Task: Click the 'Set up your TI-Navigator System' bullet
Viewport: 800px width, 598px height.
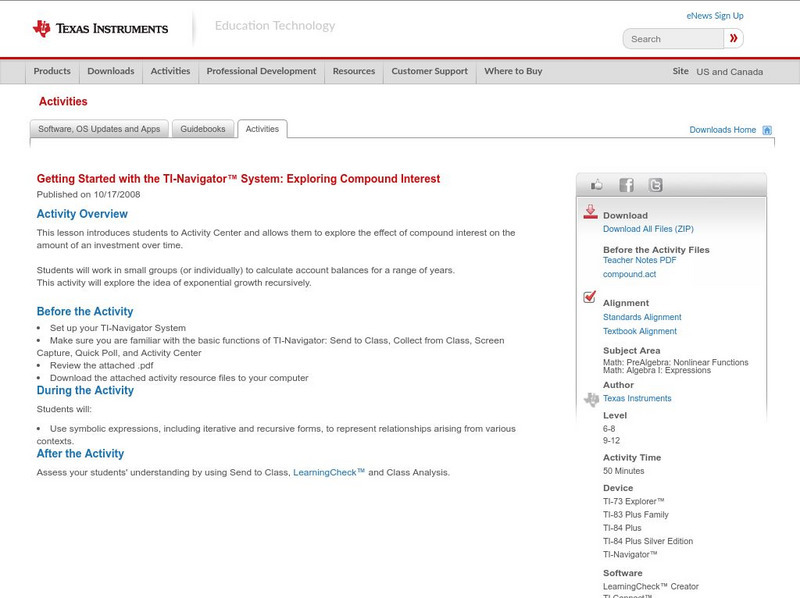Action: tap(118, 328)
